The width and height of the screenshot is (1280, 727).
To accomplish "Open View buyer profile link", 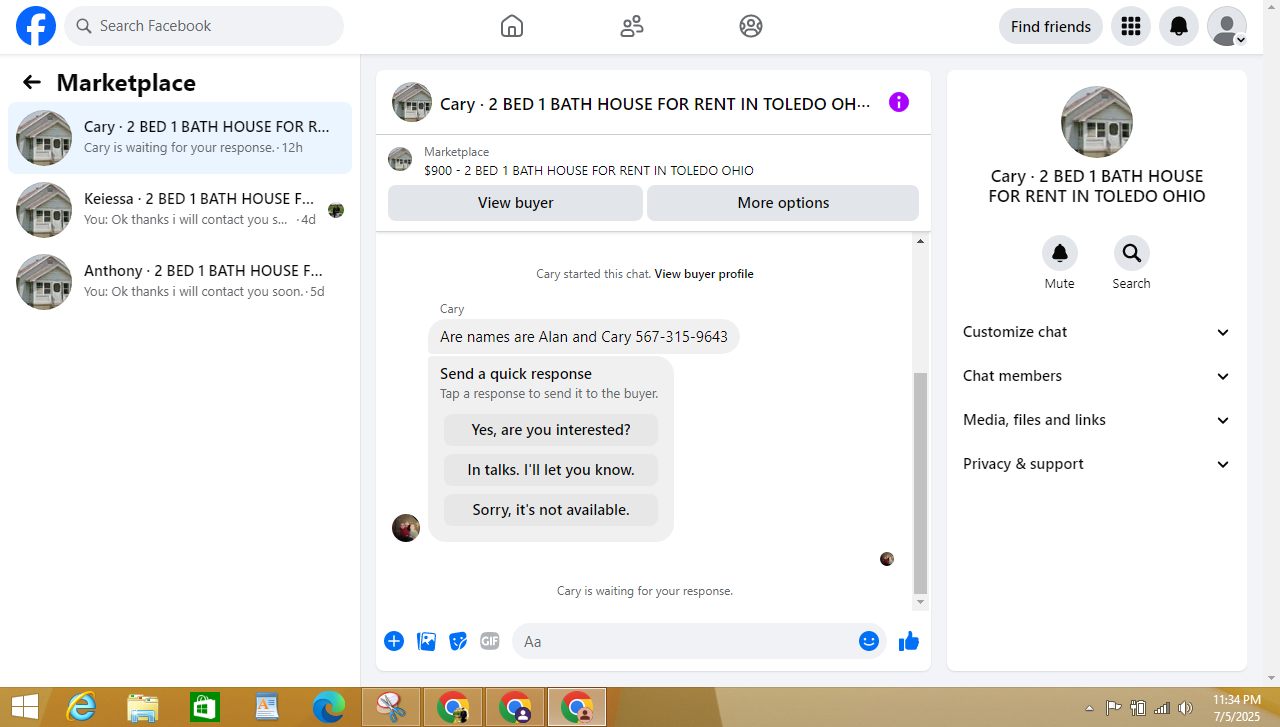I will coord(704,274).
